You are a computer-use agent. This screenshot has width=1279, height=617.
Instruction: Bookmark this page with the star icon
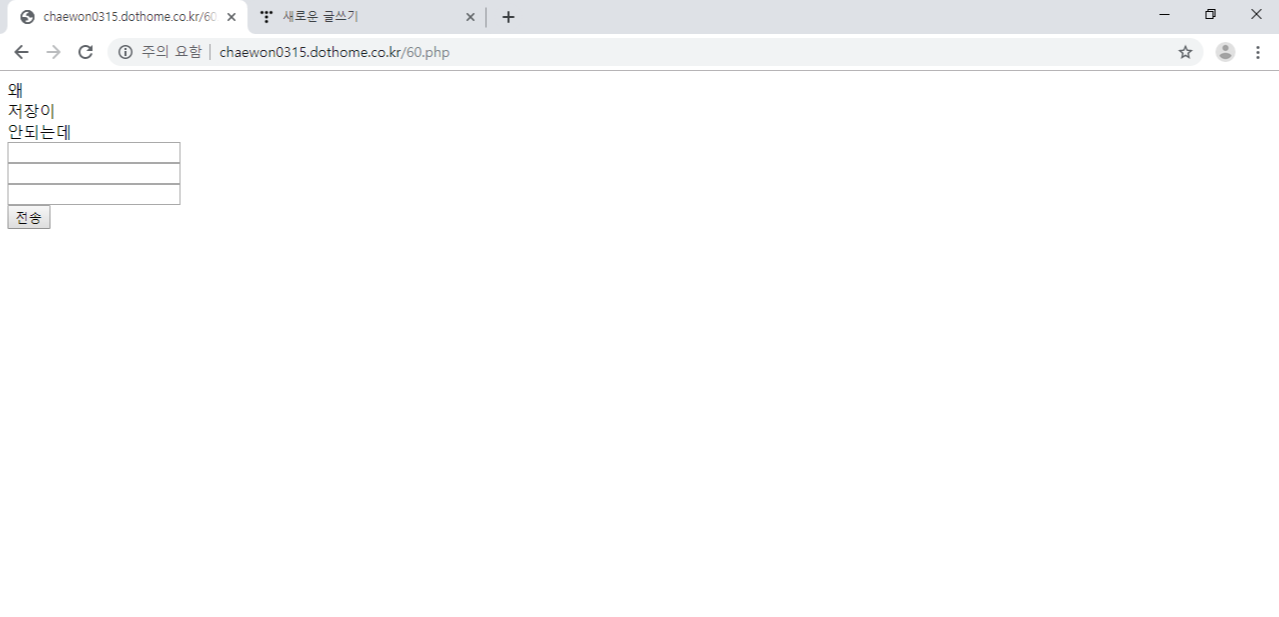pyautogui.click(x=1185, y=52)
